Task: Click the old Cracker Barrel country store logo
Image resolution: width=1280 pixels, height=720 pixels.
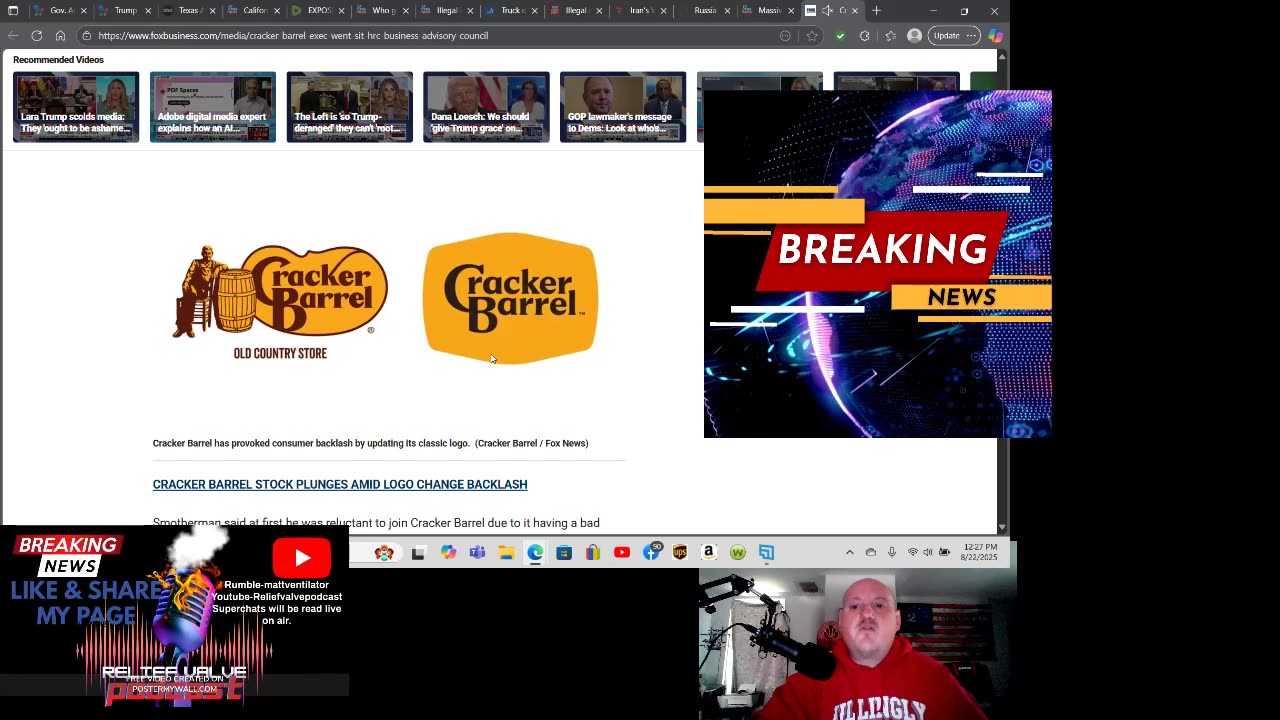Action: point(280,302)
